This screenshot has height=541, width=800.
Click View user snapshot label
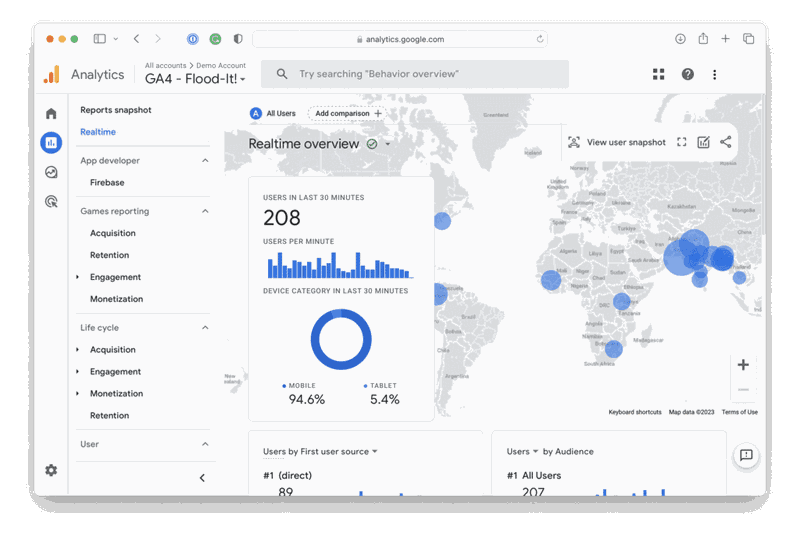click(x=626, y=142)
